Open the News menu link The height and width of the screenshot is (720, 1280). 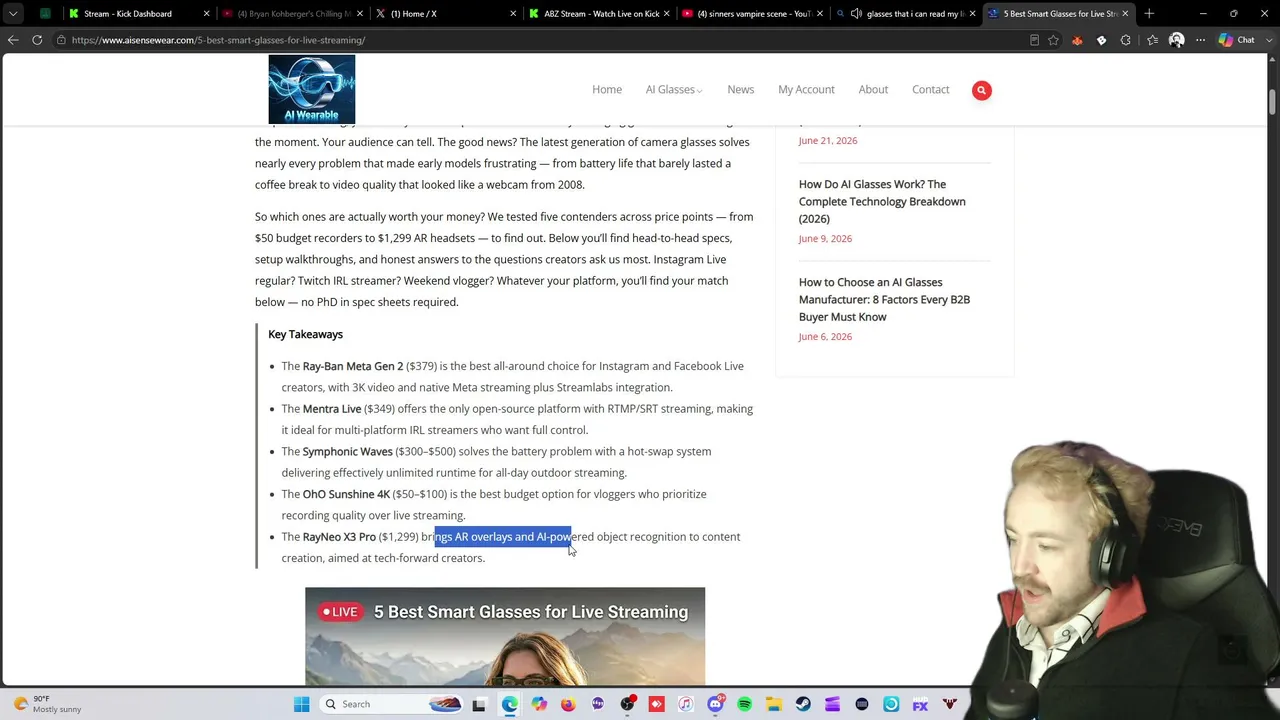[741, 90]
